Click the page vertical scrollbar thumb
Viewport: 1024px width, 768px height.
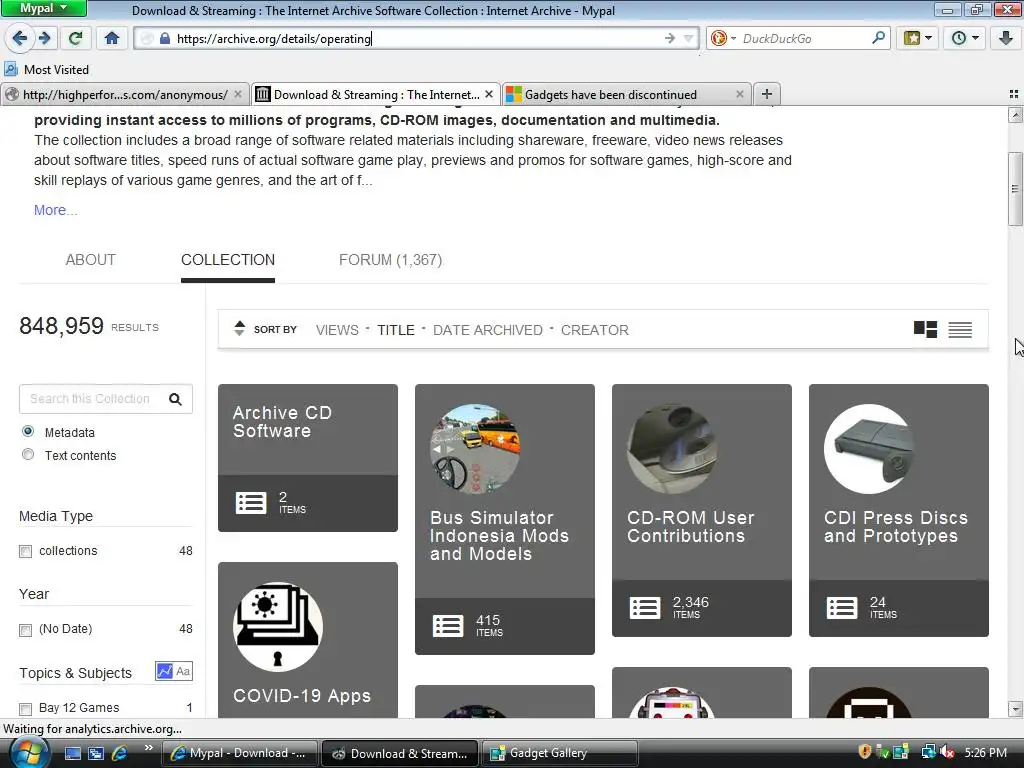(x=1015, y=189)
